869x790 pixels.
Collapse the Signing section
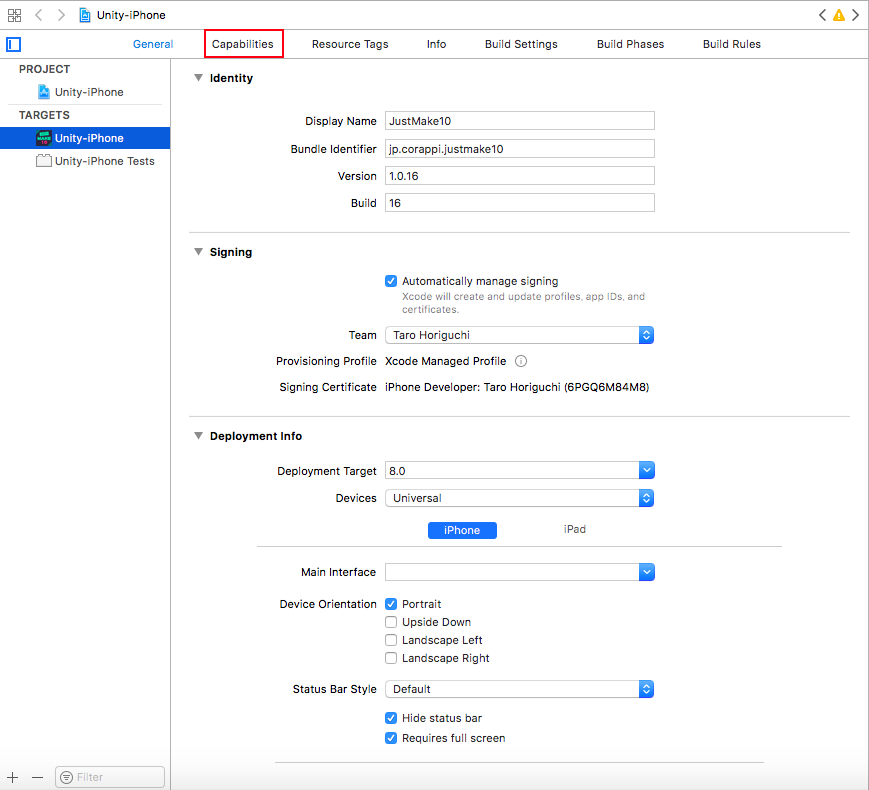198,252
